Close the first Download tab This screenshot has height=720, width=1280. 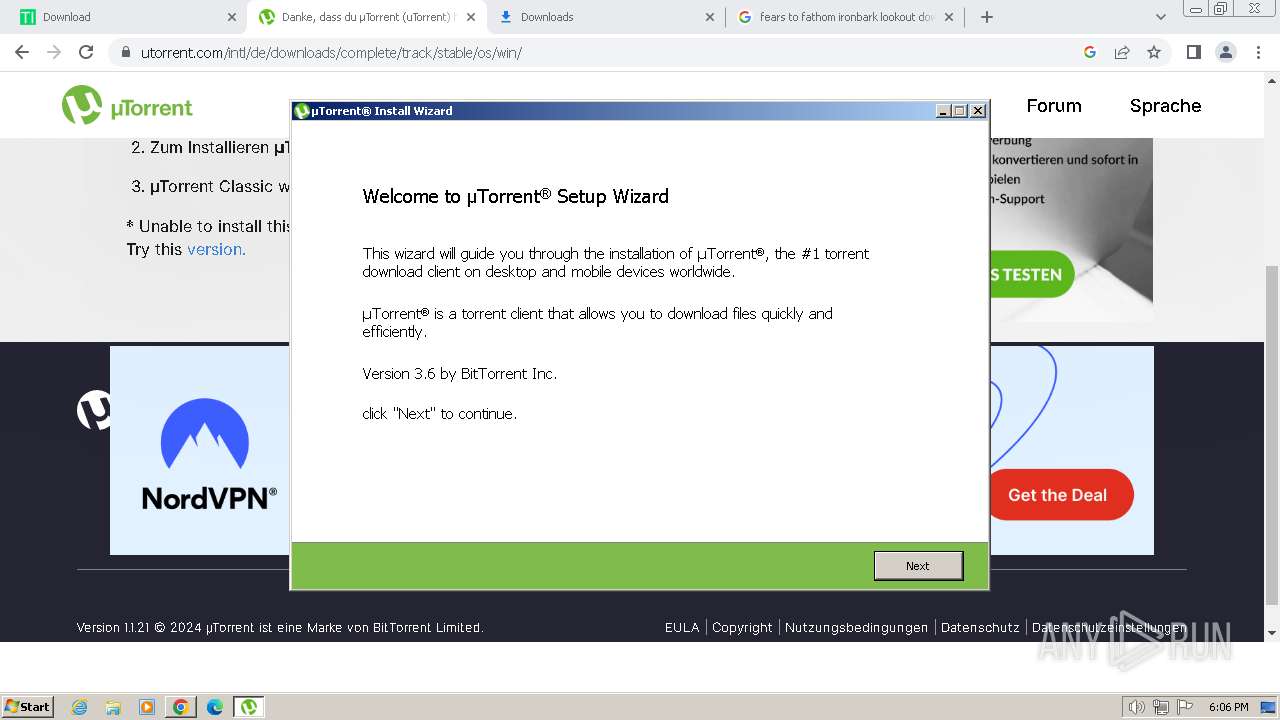tap(232, 17)
